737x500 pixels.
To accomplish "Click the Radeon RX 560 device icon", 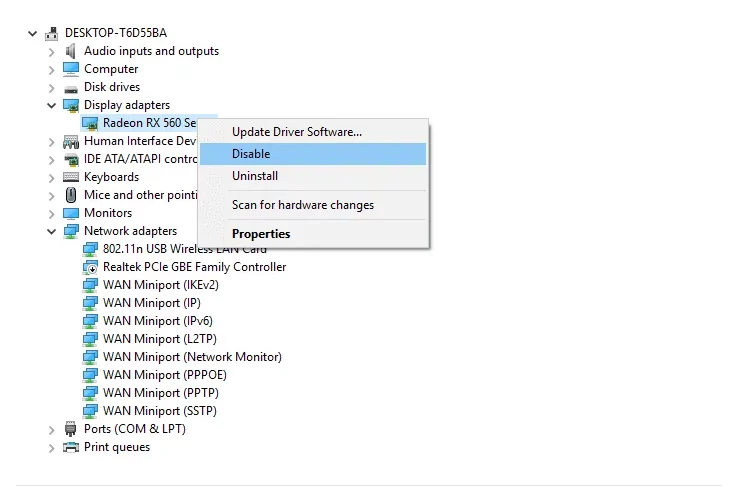I will pyautogui.click(x=90, y=123).
